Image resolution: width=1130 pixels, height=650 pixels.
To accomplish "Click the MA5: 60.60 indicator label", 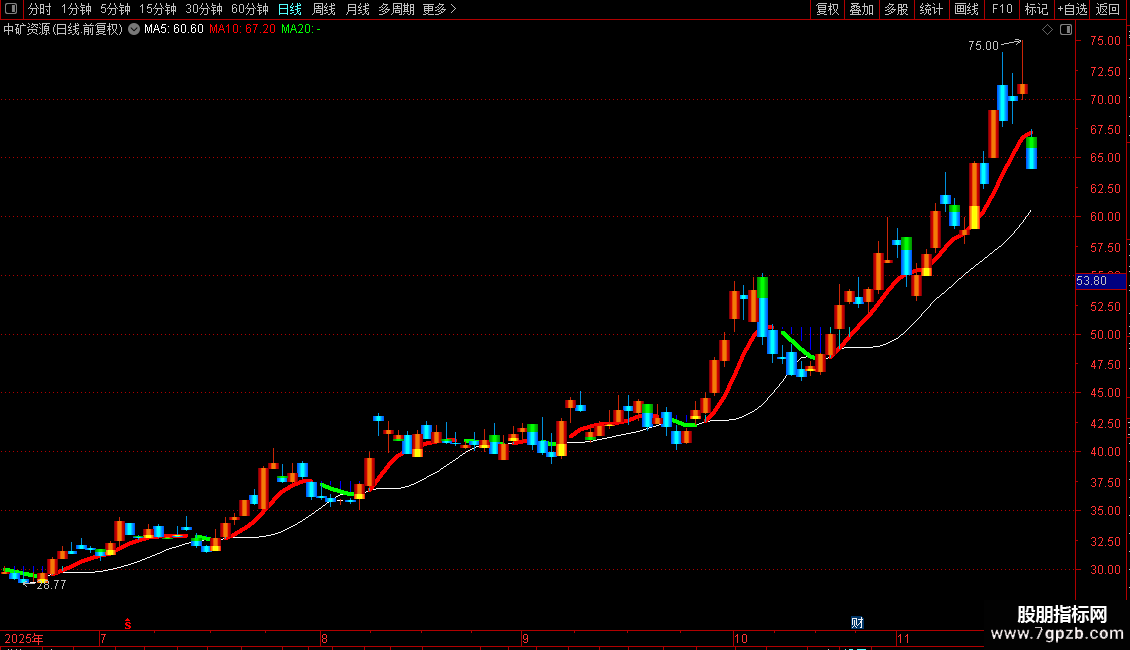I will (x=174, y=30).
